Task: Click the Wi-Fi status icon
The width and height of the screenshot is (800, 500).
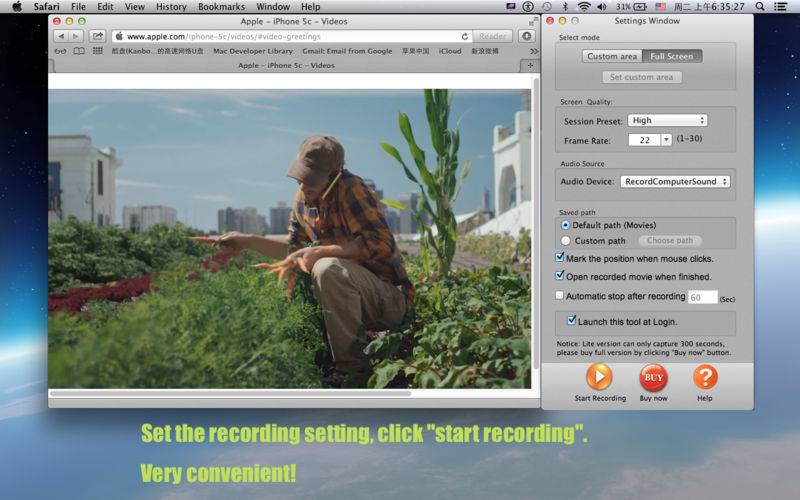Action: 584,7
